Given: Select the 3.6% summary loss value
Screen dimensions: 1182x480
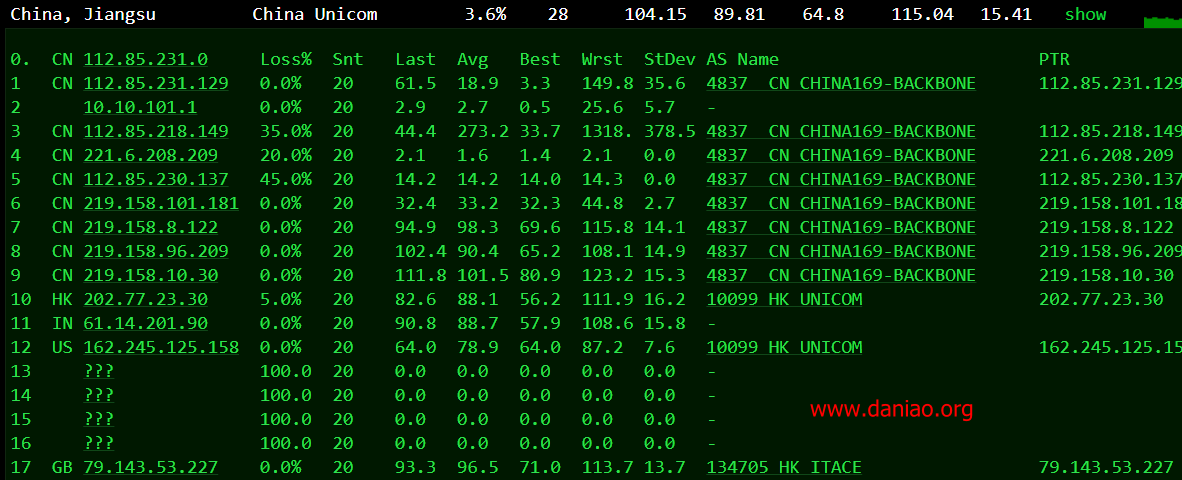Looking at the screenshot, I should click(487, 14).
